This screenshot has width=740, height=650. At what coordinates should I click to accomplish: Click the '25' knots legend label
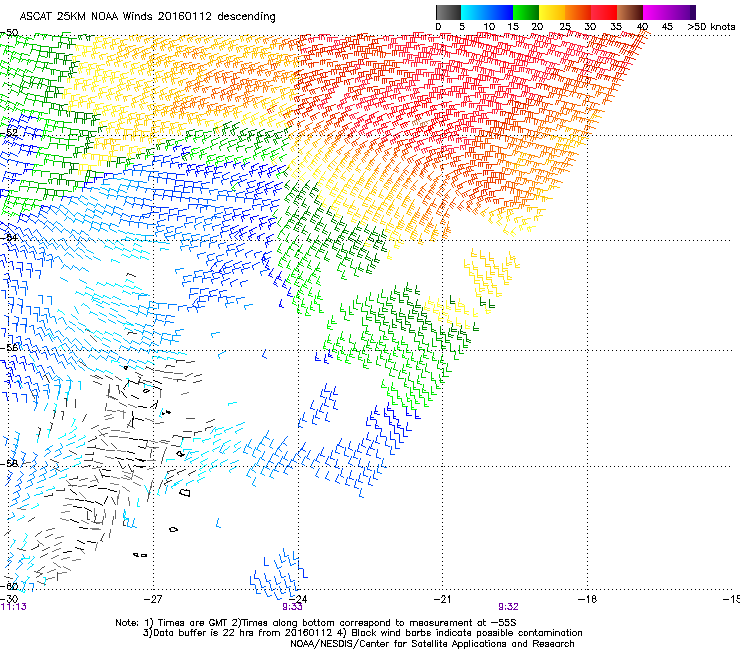(565, 27)
